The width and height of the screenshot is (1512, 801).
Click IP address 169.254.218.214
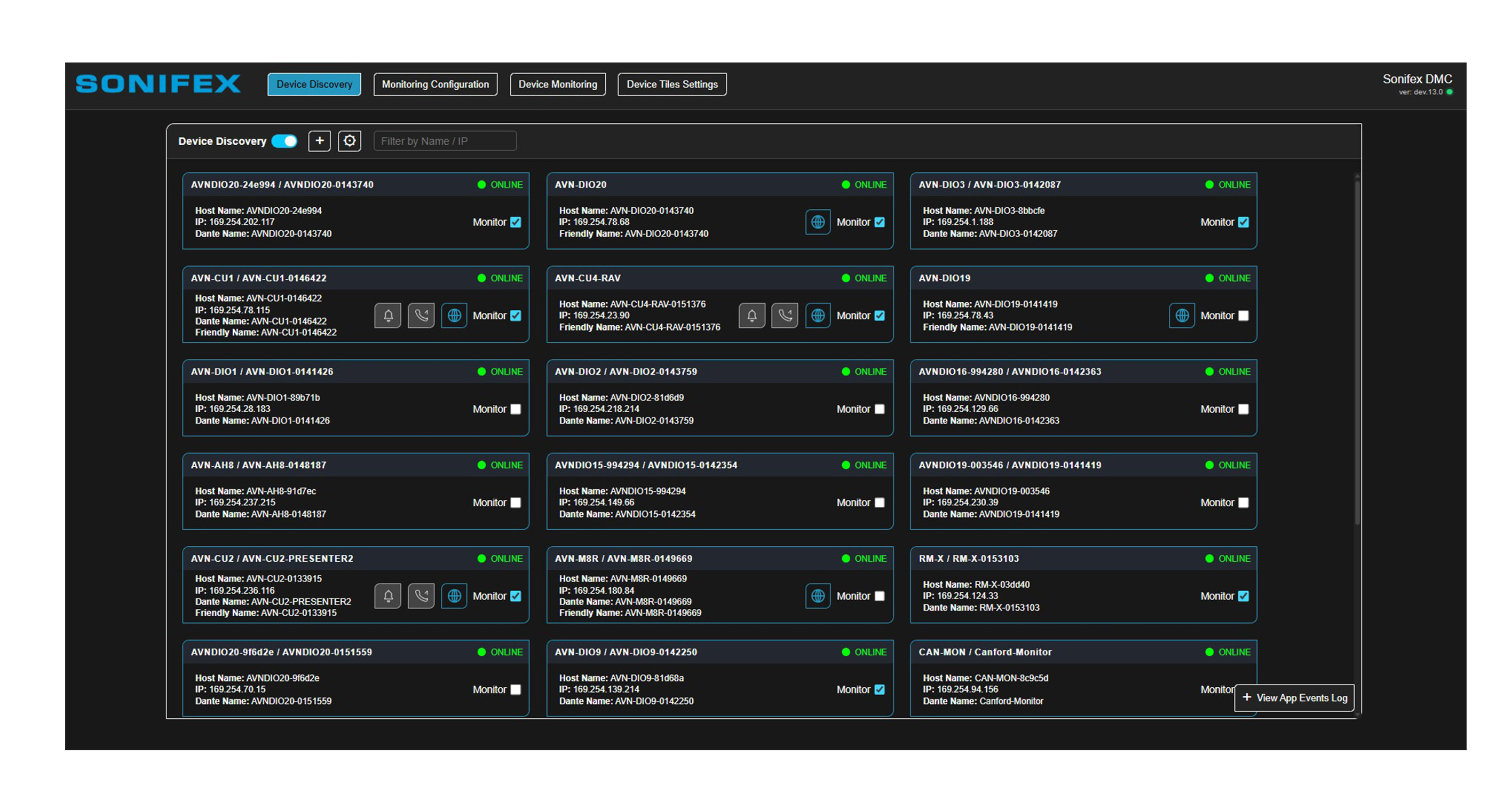pos(606,409)
